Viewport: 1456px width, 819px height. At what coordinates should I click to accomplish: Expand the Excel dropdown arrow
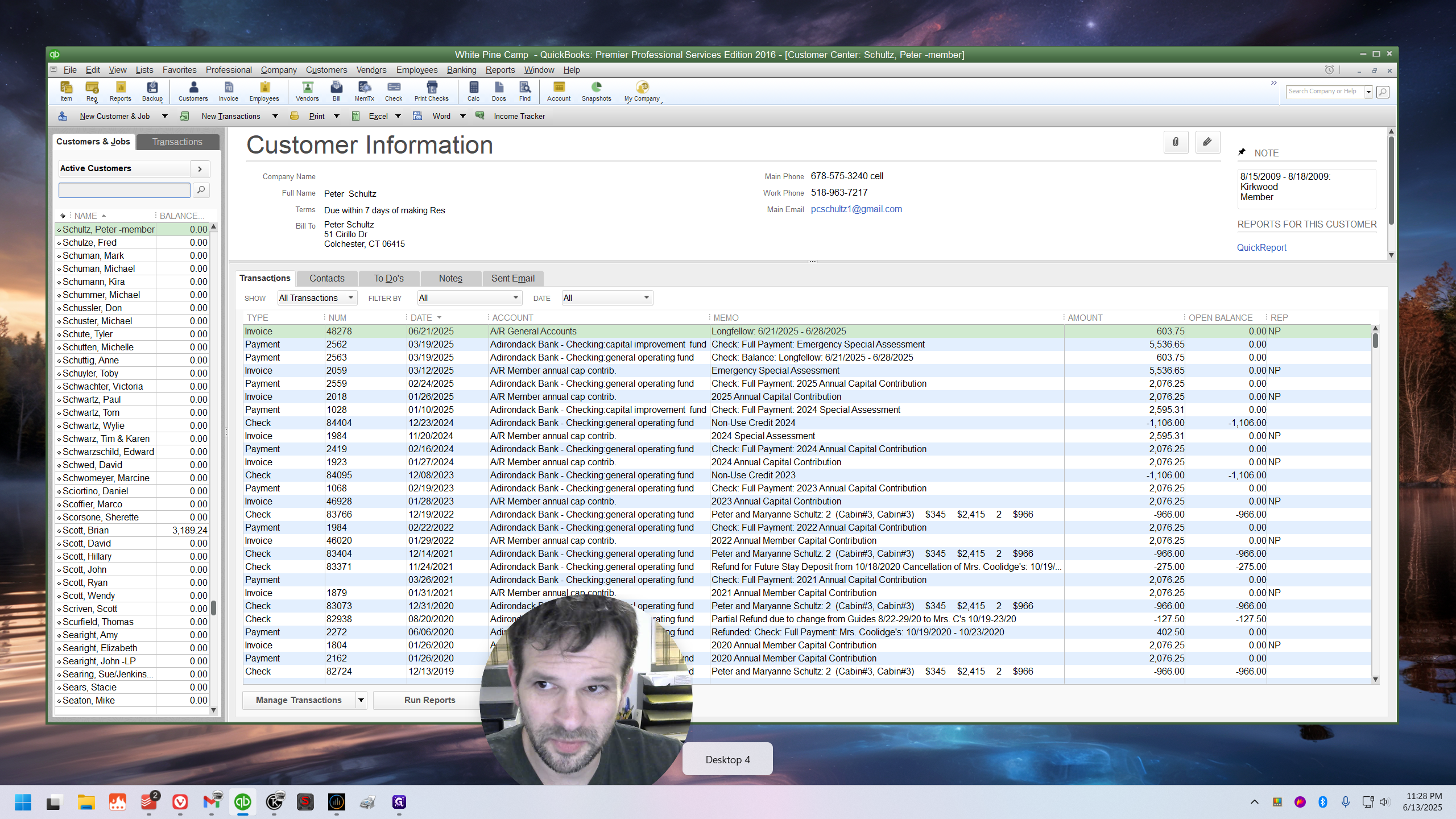[x=398, y=116]
